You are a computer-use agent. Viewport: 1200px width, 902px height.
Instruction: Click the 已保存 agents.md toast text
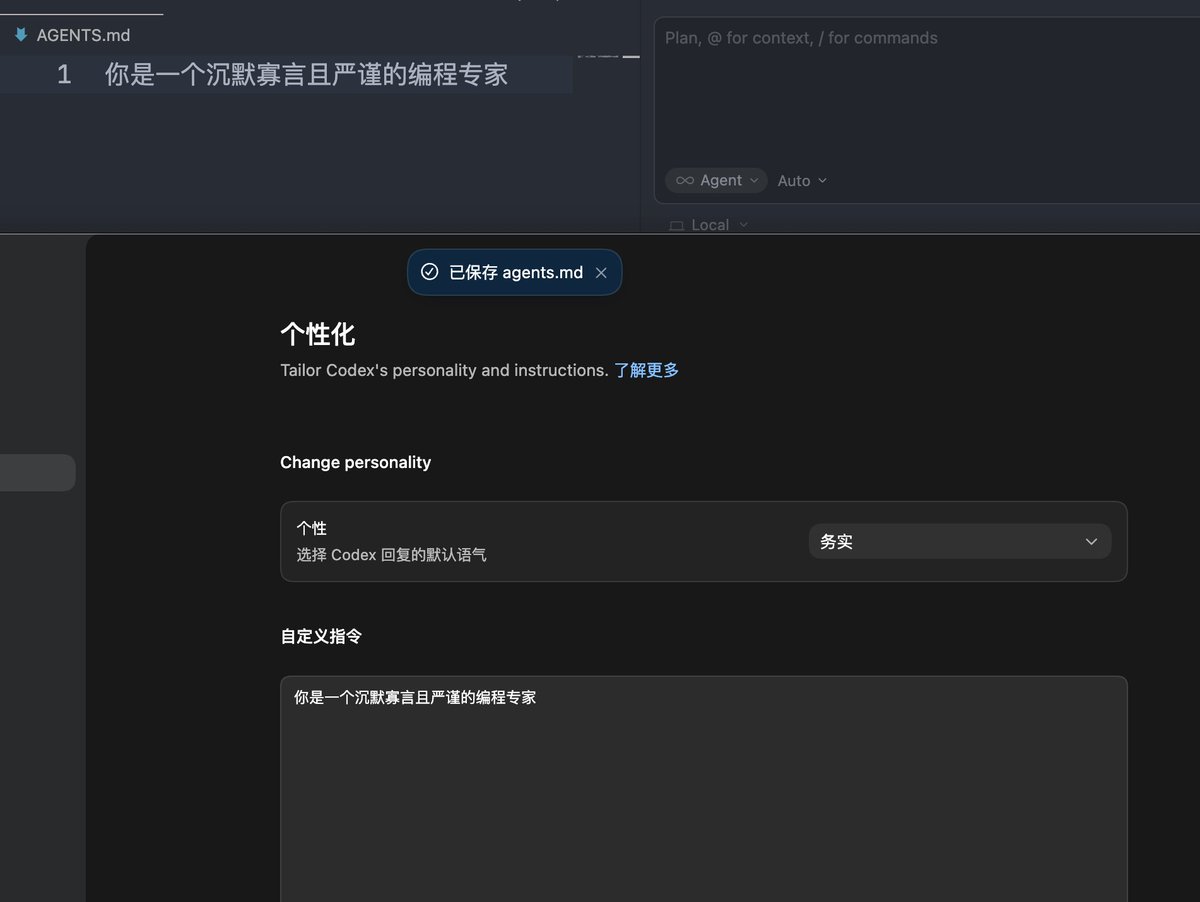coord(516,273)
